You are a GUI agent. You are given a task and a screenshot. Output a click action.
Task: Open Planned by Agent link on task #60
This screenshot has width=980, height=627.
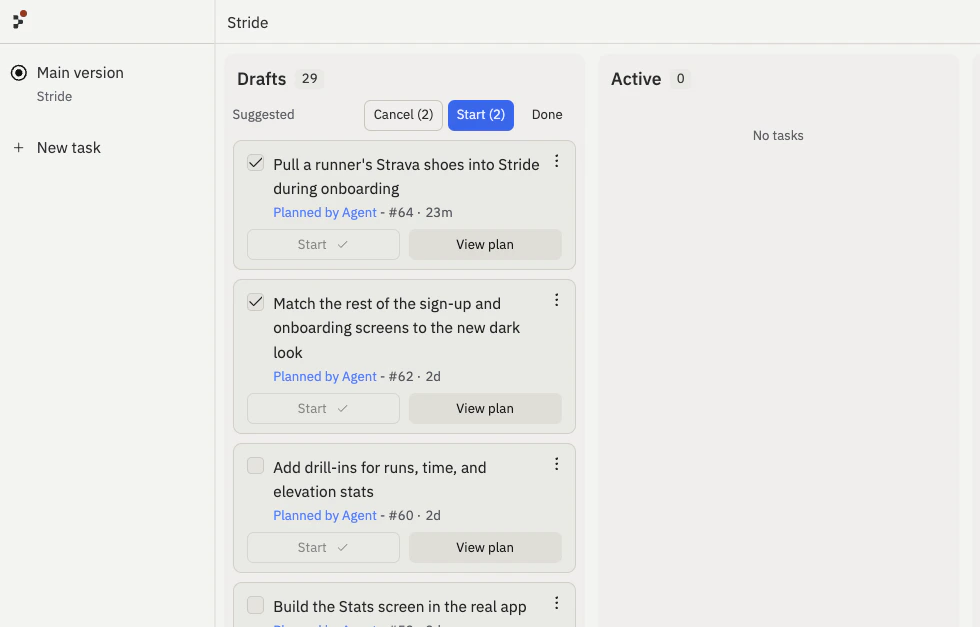coord(325,516)
